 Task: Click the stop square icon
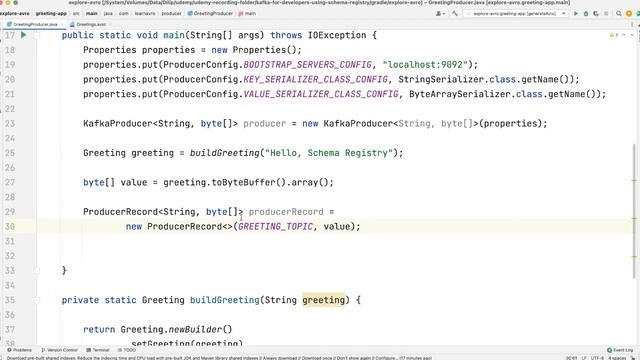(606, 13)
